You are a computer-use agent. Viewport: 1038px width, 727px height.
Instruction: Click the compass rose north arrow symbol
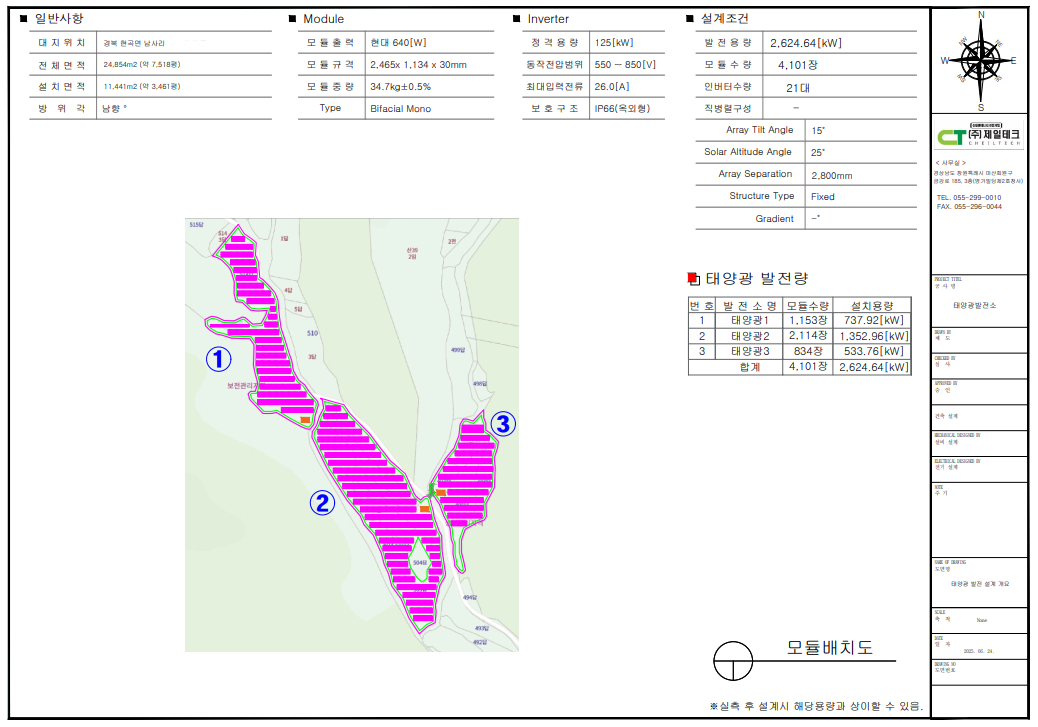(980, 60)
